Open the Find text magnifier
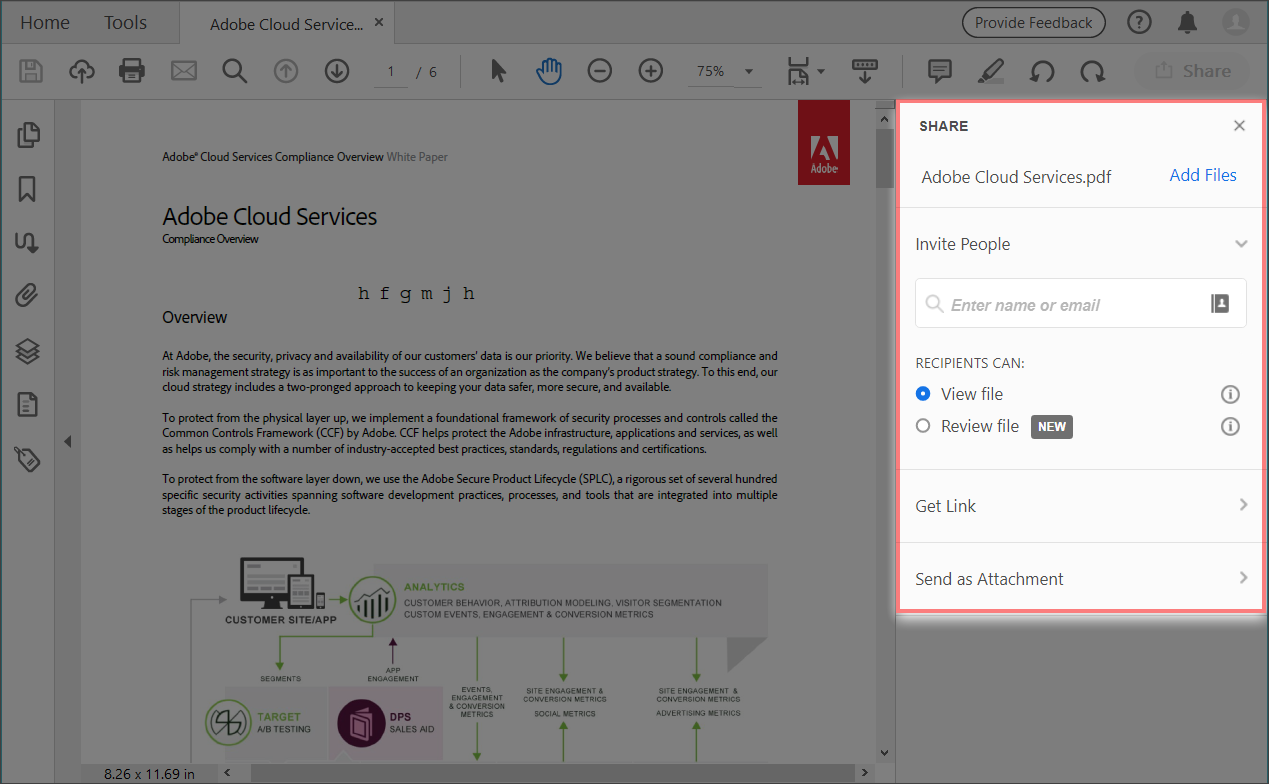 [x=235, y=71]
